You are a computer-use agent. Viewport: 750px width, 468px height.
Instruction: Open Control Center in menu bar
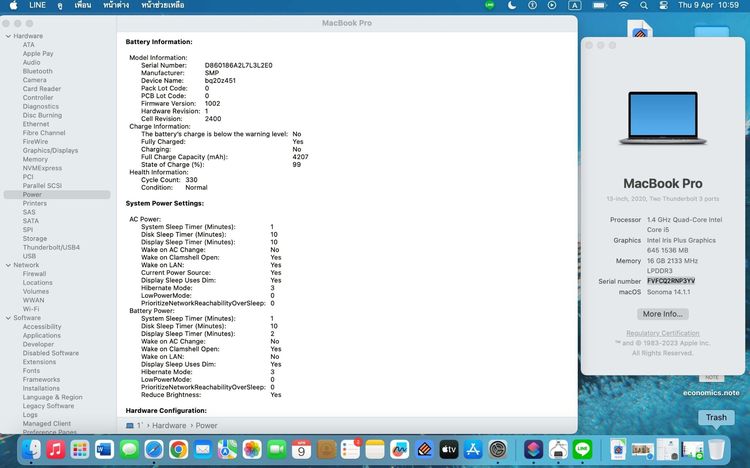663,5
